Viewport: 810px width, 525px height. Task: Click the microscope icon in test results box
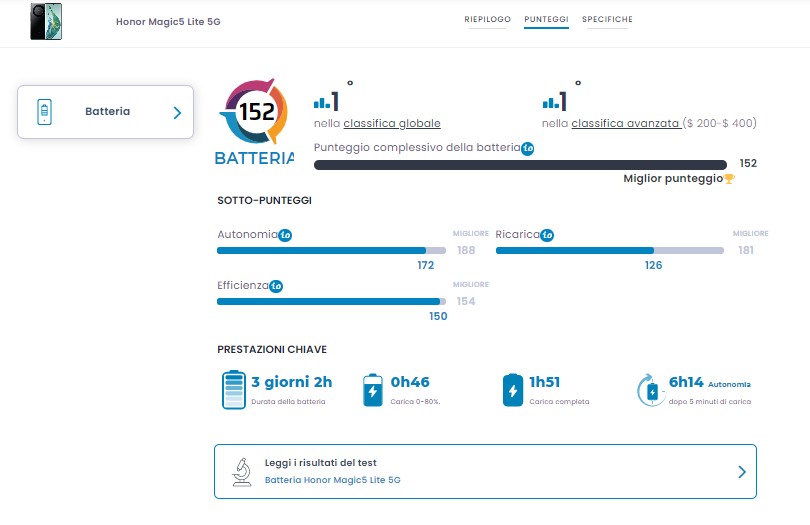coord(241,471)
